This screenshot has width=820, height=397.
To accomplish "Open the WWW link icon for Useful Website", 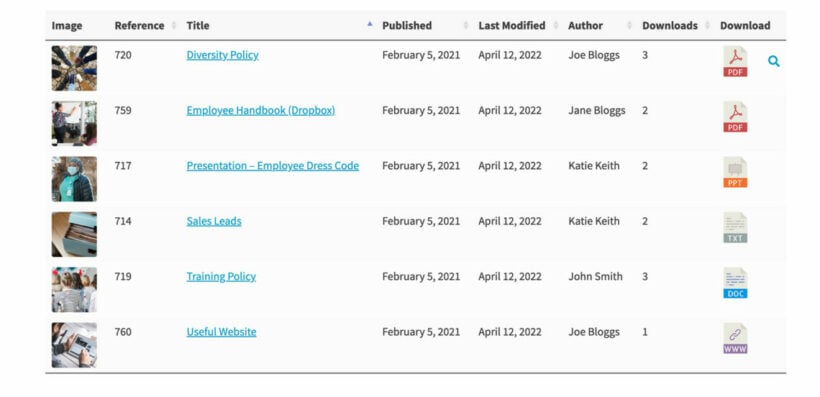I will [735, 338].
